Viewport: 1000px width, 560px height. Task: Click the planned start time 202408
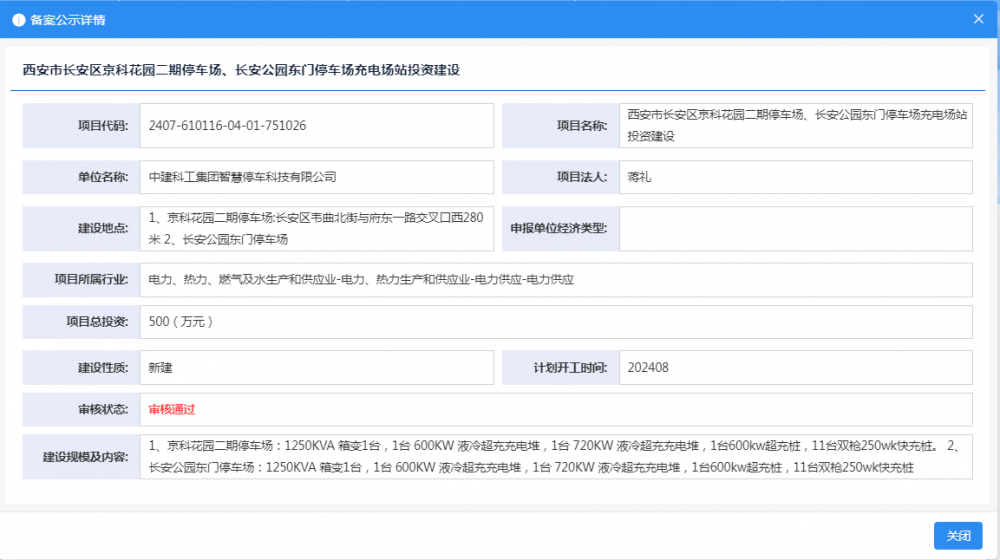point(648,367)
